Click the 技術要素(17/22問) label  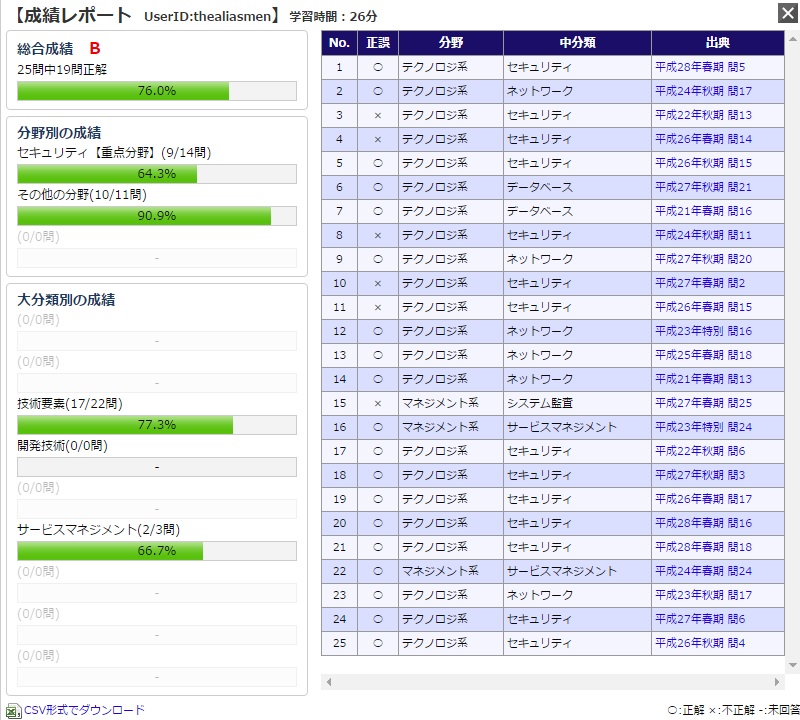click(70, 404)
